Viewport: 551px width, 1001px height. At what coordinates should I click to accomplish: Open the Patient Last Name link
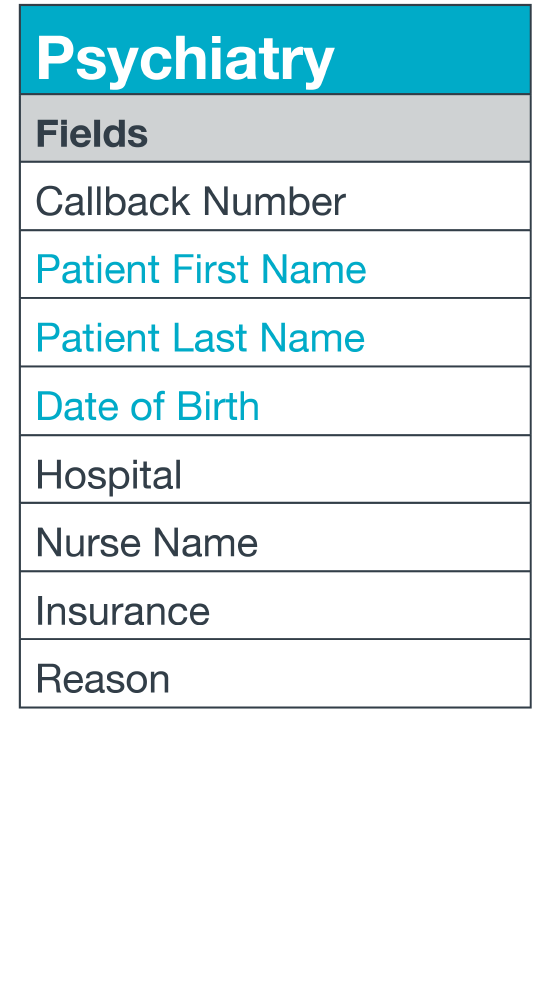(200, 337)
